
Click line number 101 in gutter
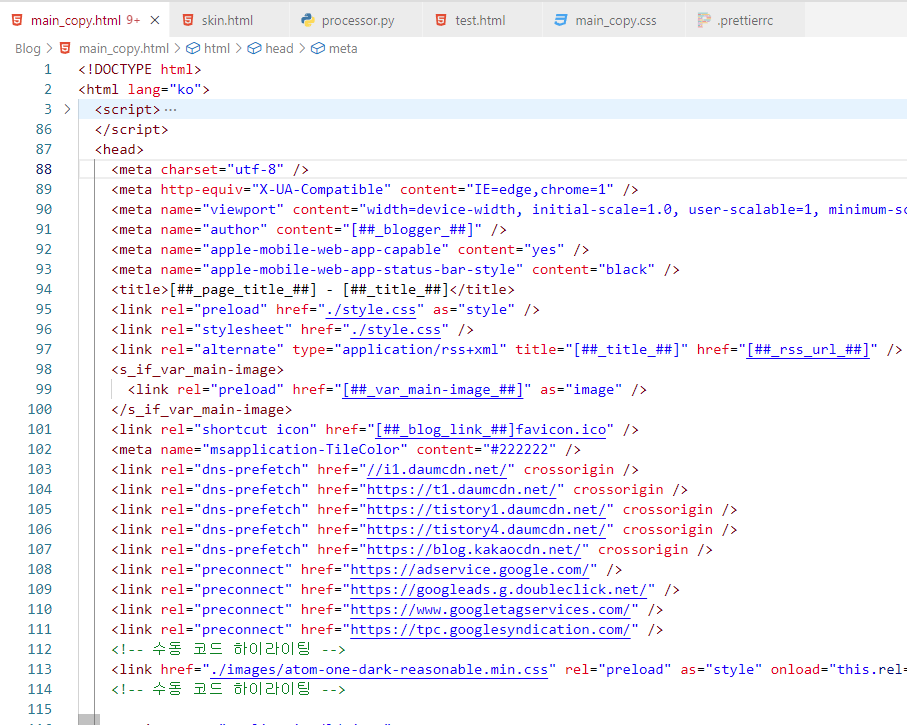tap(40, 429)
